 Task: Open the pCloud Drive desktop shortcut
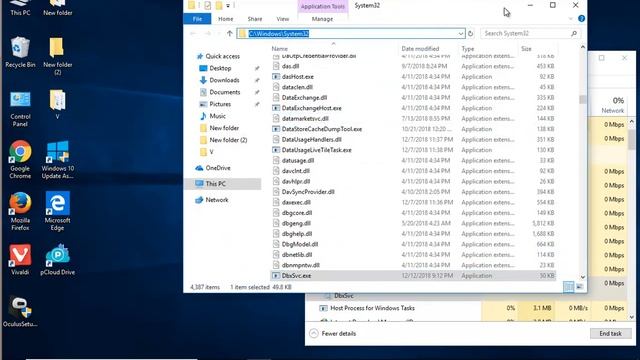pos(58,259)
